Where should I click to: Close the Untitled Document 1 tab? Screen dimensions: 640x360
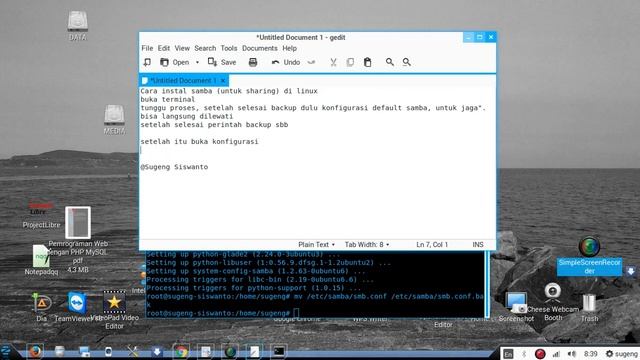pos(223,80)
